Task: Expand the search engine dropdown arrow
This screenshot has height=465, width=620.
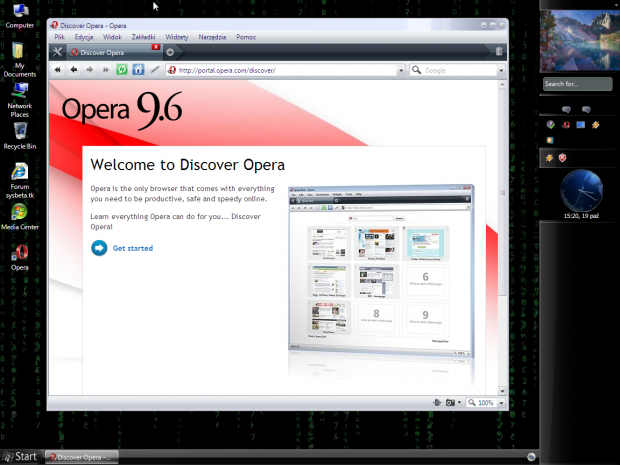Action: [501, 71]
